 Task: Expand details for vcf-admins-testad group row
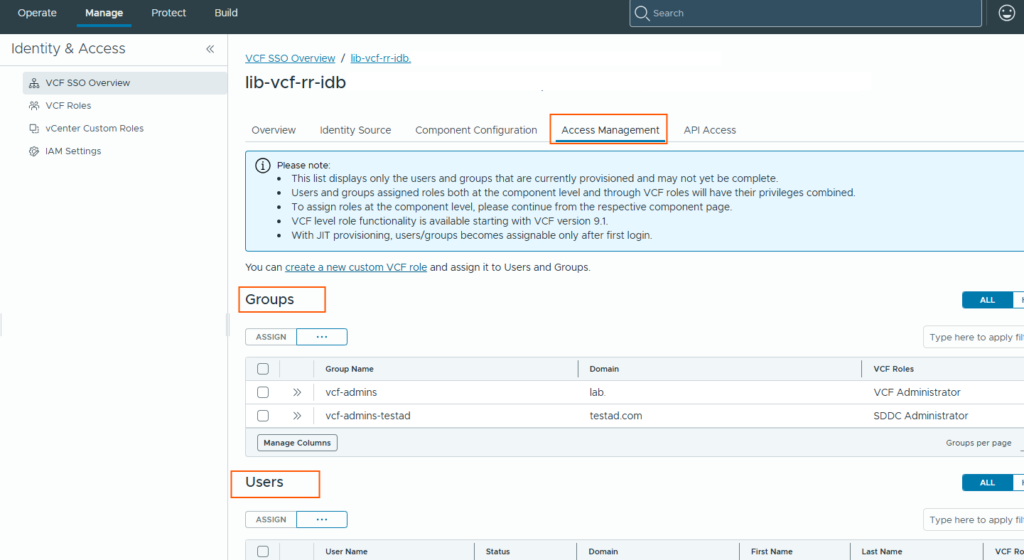point(297,416)
